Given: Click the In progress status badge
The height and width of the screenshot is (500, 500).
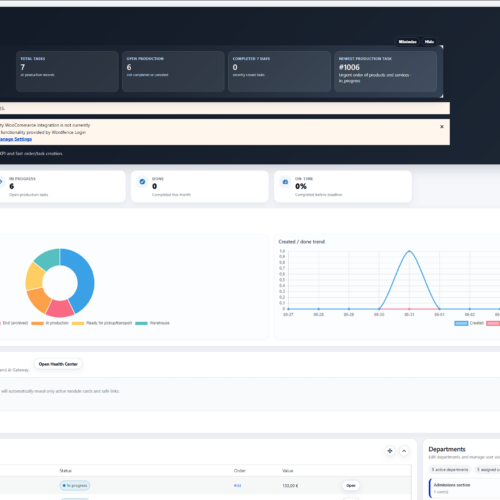Looking at the screenshot, I should click(75, 486).
